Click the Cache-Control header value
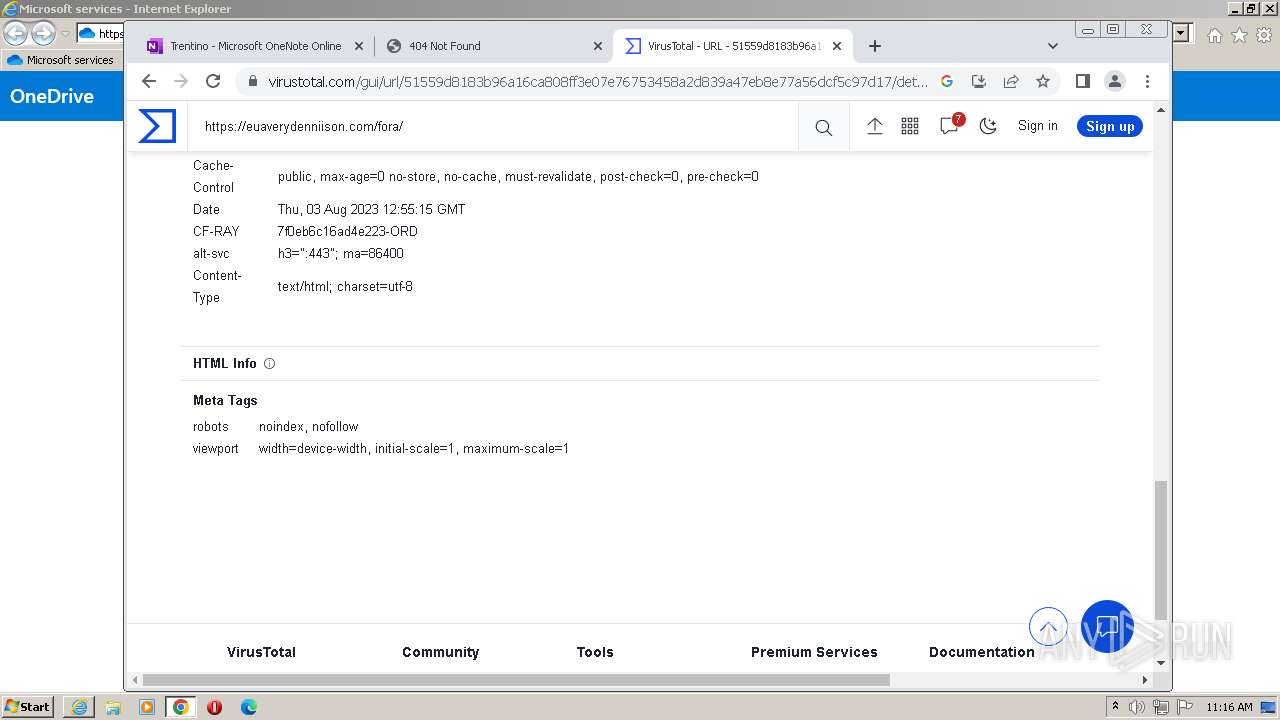This screenshot has height=720, width=1280. pyautogui.click(x=518, y=177)
